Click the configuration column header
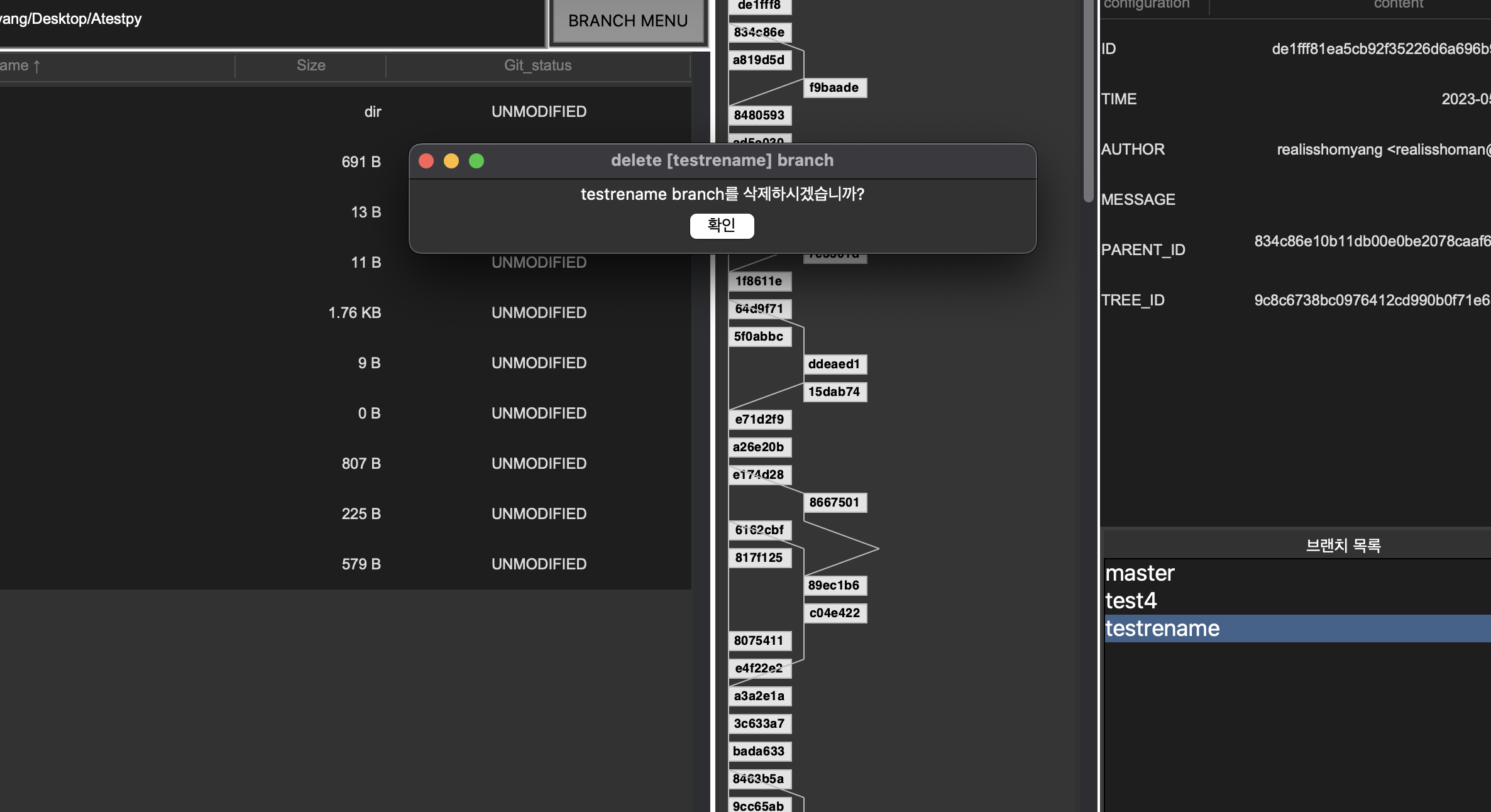The width and height of the screenshot is (1491, 812). [1147, 5]
